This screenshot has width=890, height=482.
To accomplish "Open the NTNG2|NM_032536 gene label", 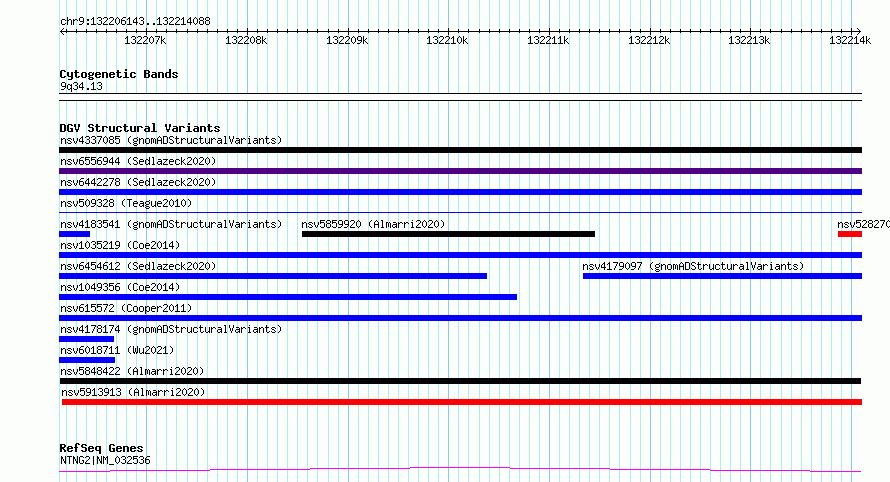I will [x=105, y=460].
